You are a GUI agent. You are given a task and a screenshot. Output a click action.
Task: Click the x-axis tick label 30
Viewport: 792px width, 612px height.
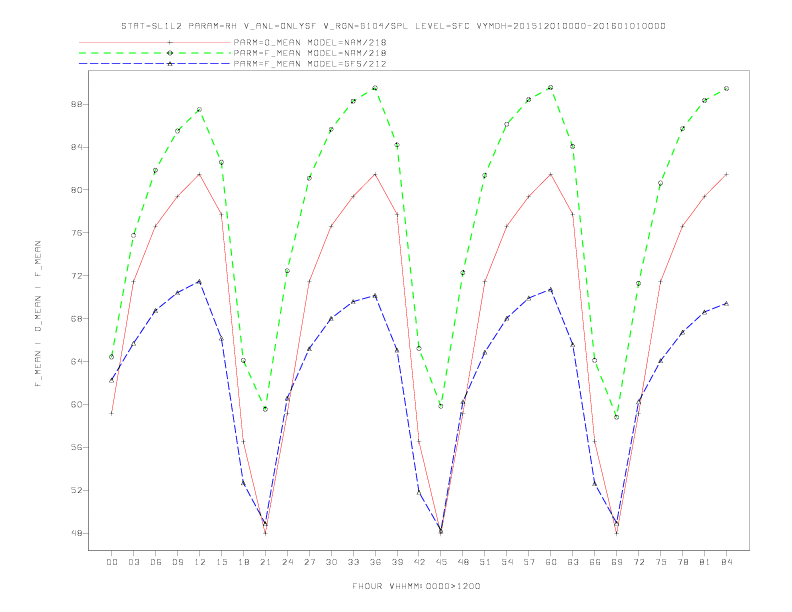[x=331, y=562]
